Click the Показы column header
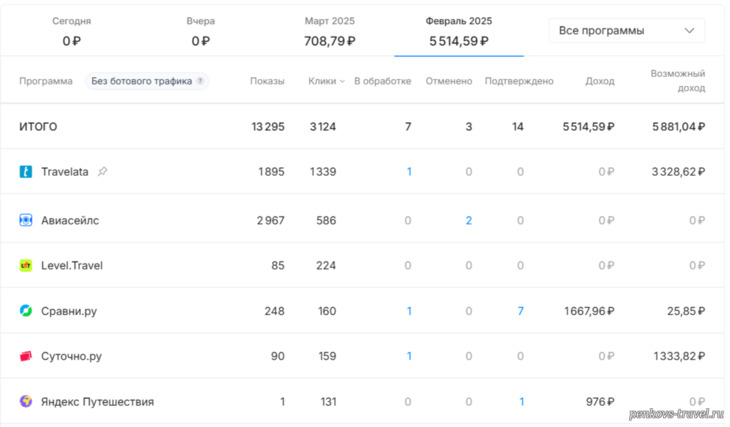730x427 pixels. click(x=267, y=81)
